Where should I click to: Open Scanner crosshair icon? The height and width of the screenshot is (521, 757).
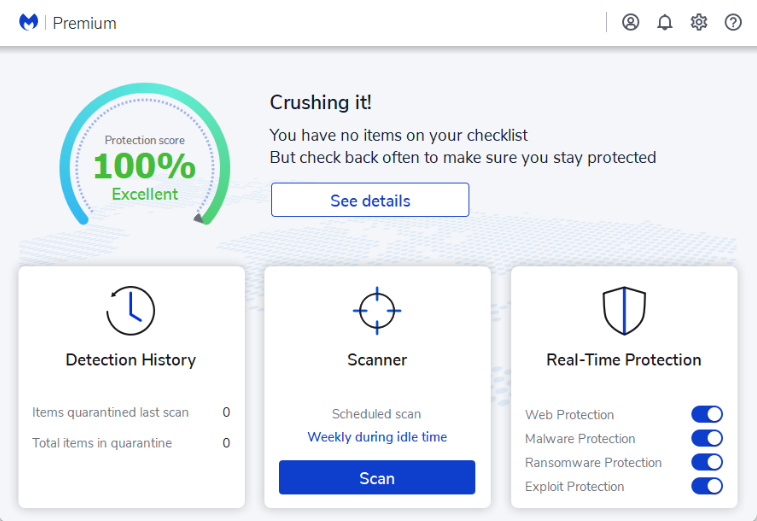[377, 310]
